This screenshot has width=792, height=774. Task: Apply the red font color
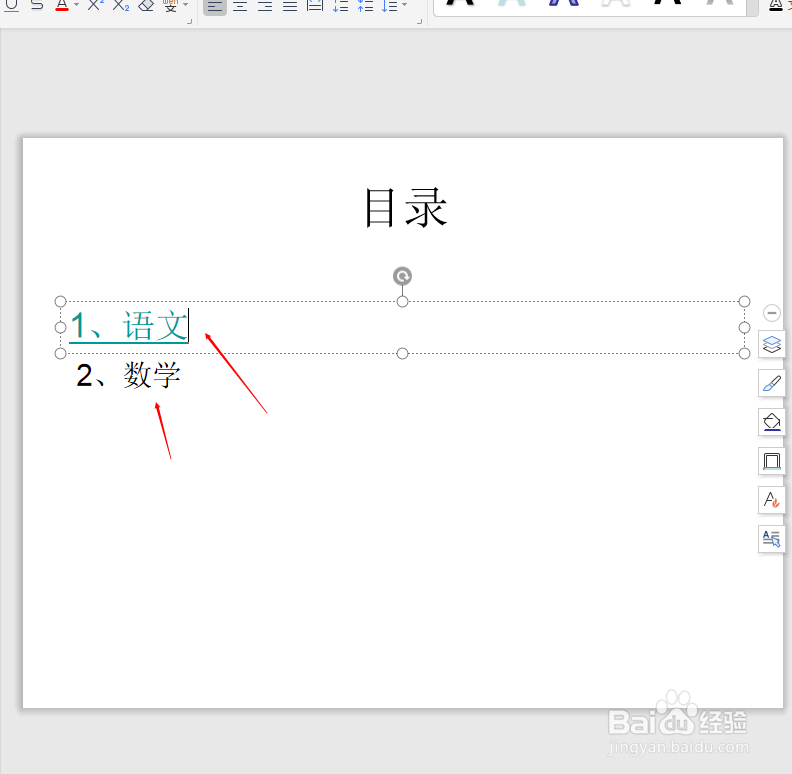click(x=62, y=5)
